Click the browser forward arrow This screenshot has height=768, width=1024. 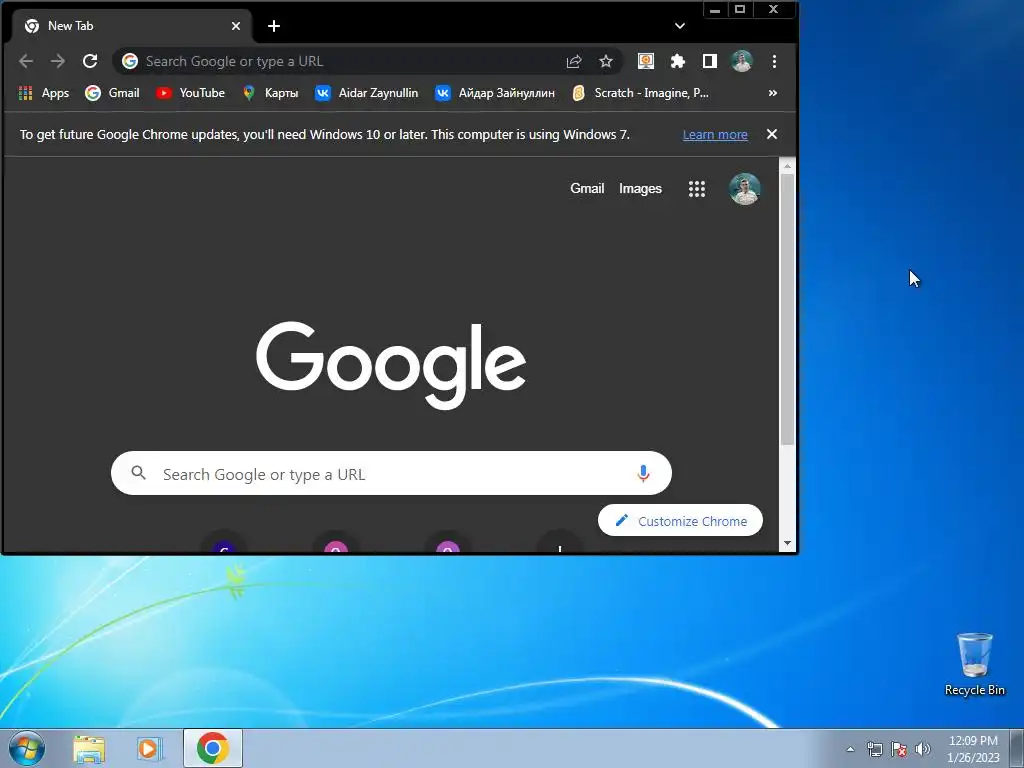click(x=58, y=61)
